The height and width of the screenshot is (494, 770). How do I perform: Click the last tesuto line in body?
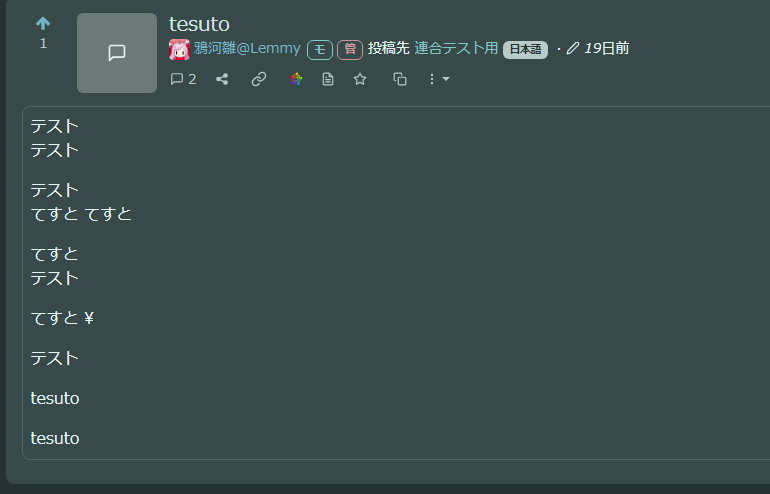pyautogui.click(x=55, y=438)
